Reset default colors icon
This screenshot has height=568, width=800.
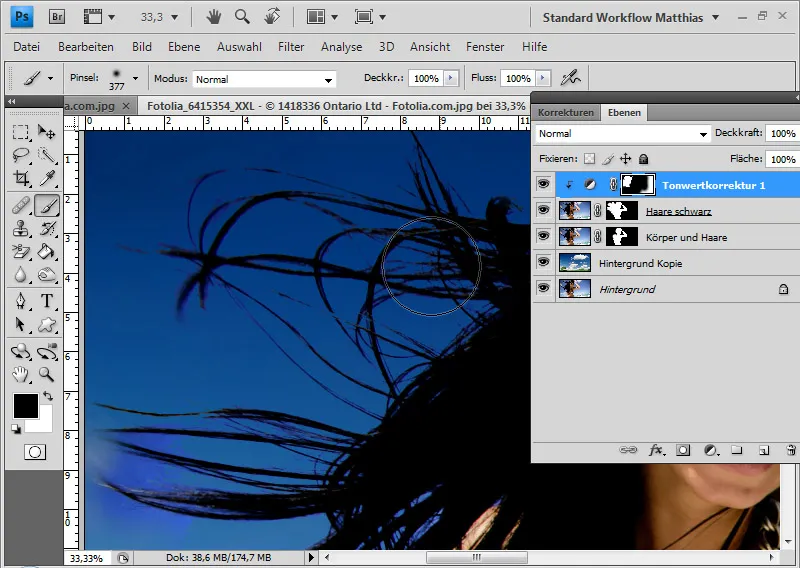[16, 429]
